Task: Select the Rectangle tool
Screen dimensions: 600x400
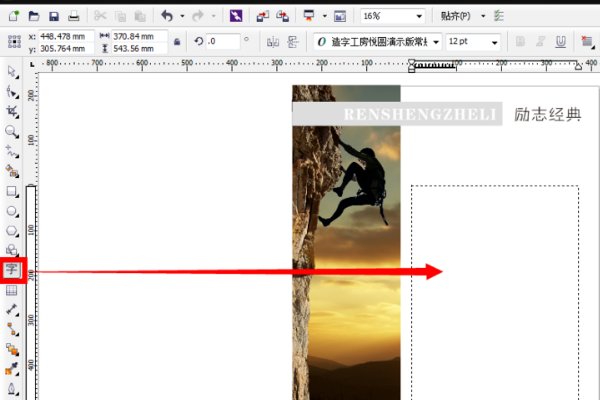Action: (x=12, y=190)
